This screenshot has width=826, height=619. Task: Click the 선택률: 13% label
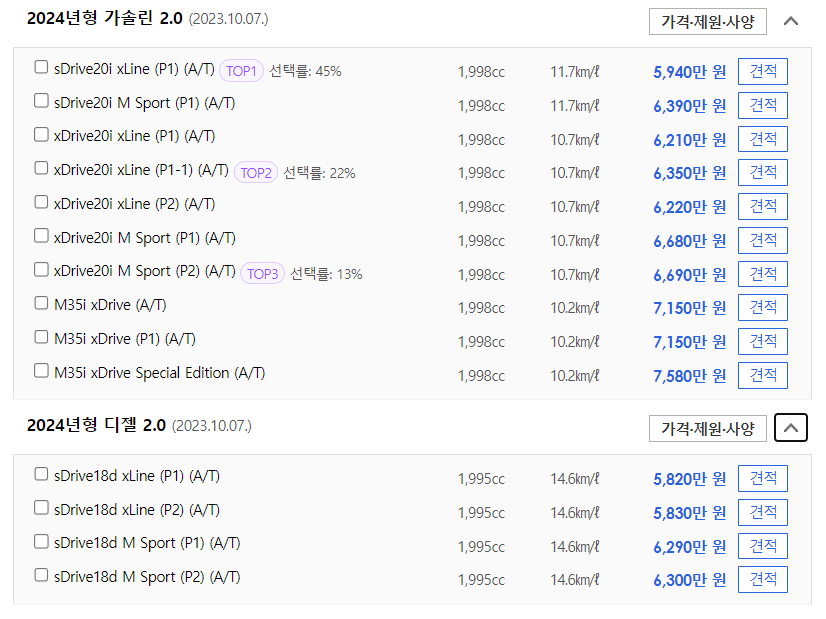pyautogui.click(x=326, y=274)
